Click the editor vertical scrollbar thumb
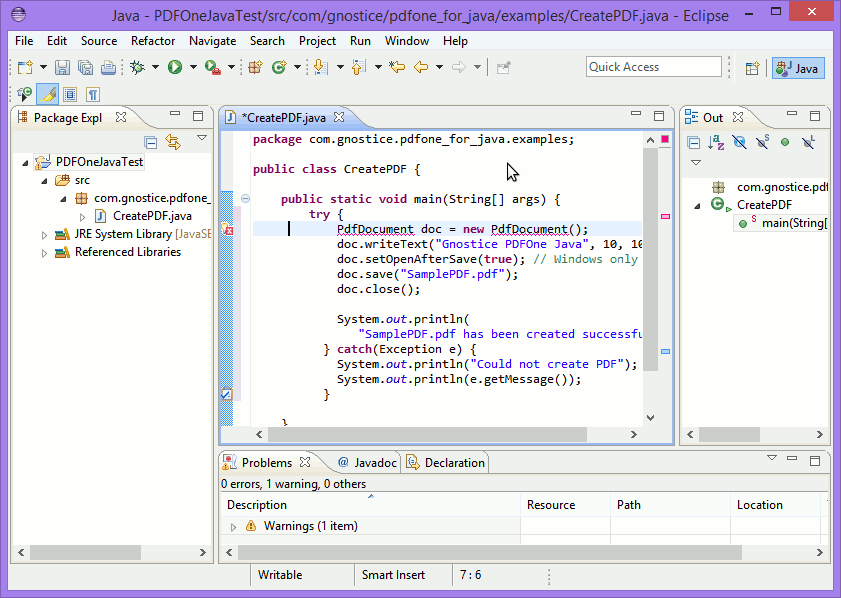Viewport: 841px width, 598px height. (x=650, y=260)
